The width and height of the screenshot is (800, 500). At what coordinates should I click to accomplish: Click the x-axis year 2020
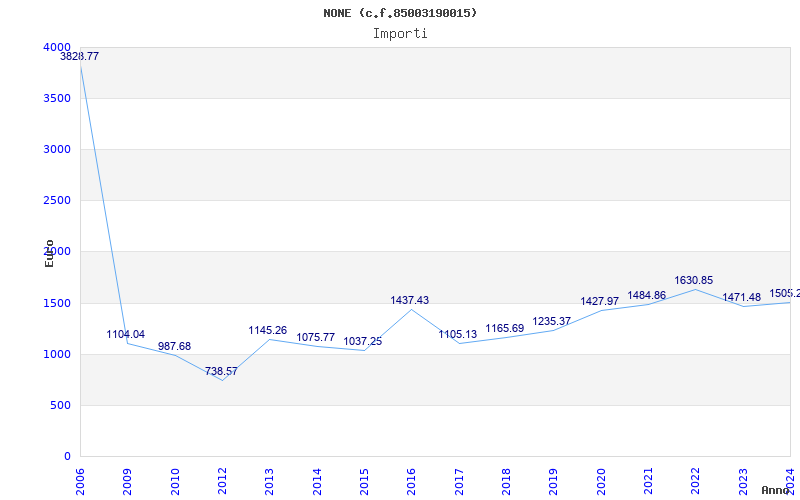(x=601, y=482)
